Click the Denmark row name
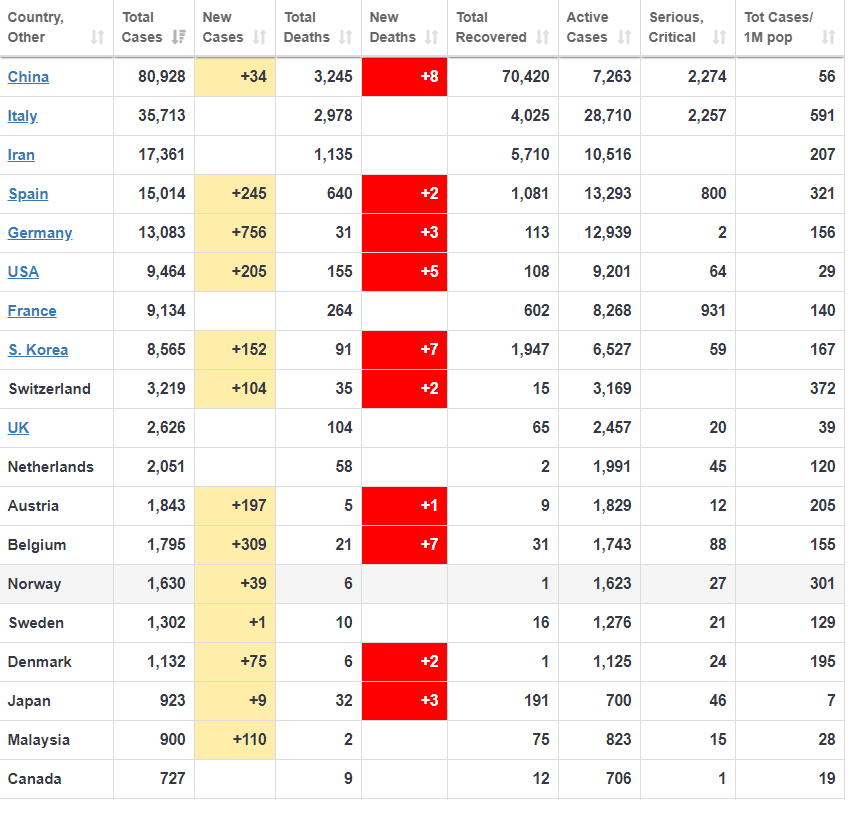The height and width of the screenshot is (819, 852). point(40,662)
